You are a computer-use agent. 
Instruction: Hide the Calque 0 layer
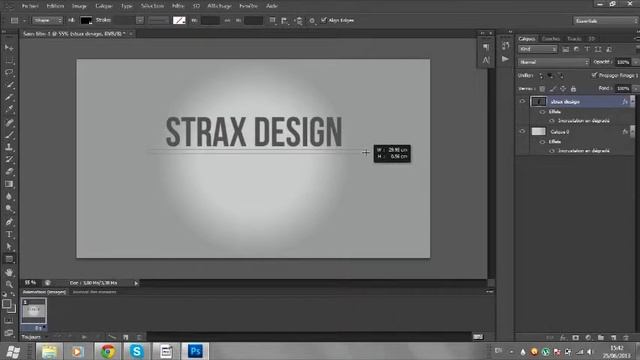coord(522,131)
